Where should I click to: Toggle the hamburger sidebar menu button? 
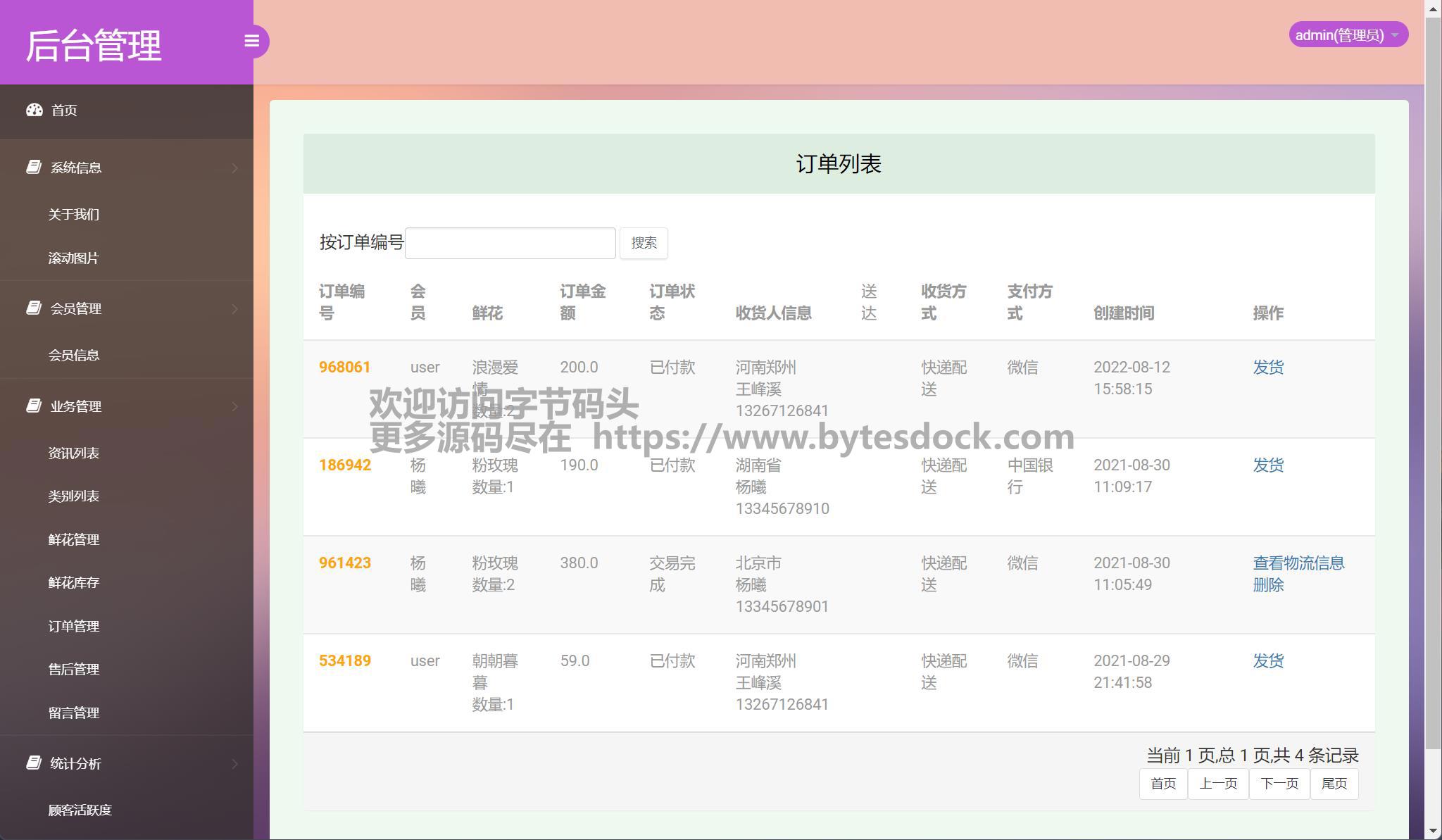coord(251,41)
